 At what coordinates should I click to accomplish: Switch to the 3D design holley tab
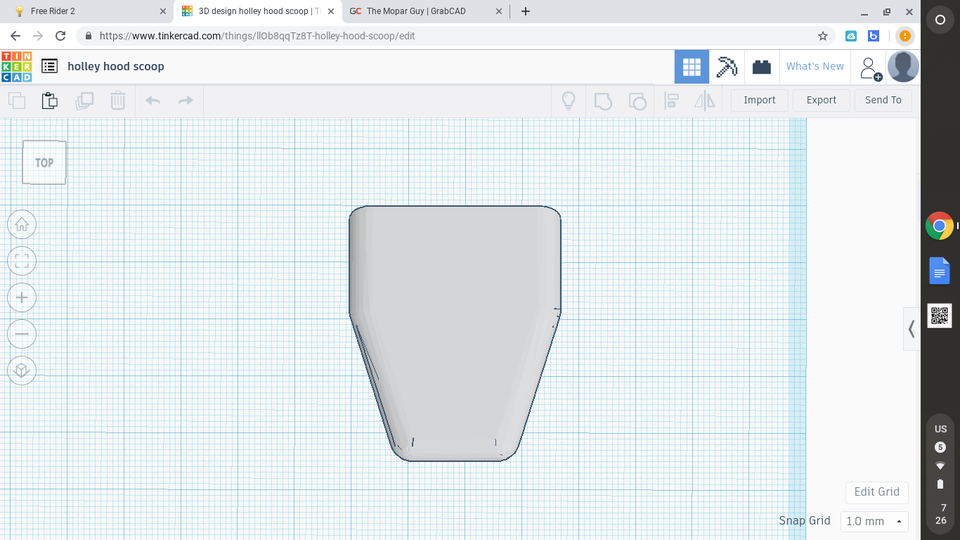click(258, 11)
